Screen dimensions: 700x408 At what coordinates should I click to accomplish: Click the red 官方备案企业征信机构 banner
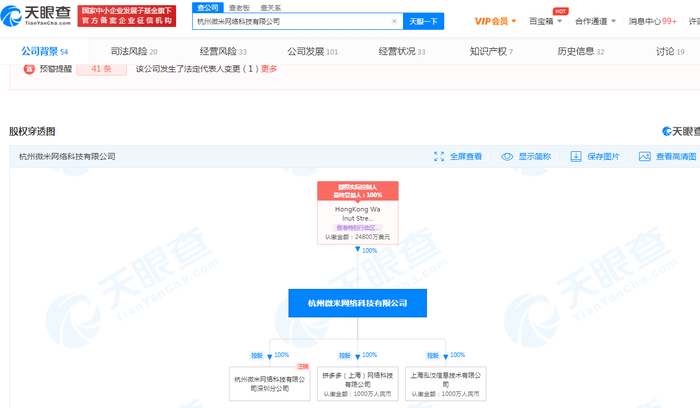click(x=127, y=16)
